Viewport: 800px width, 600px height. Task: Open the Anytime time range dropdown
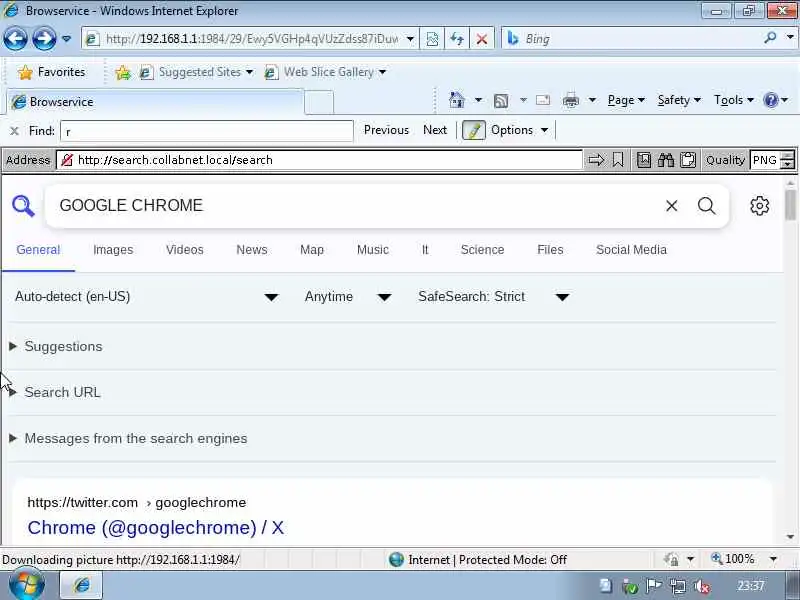pos(348,297)
